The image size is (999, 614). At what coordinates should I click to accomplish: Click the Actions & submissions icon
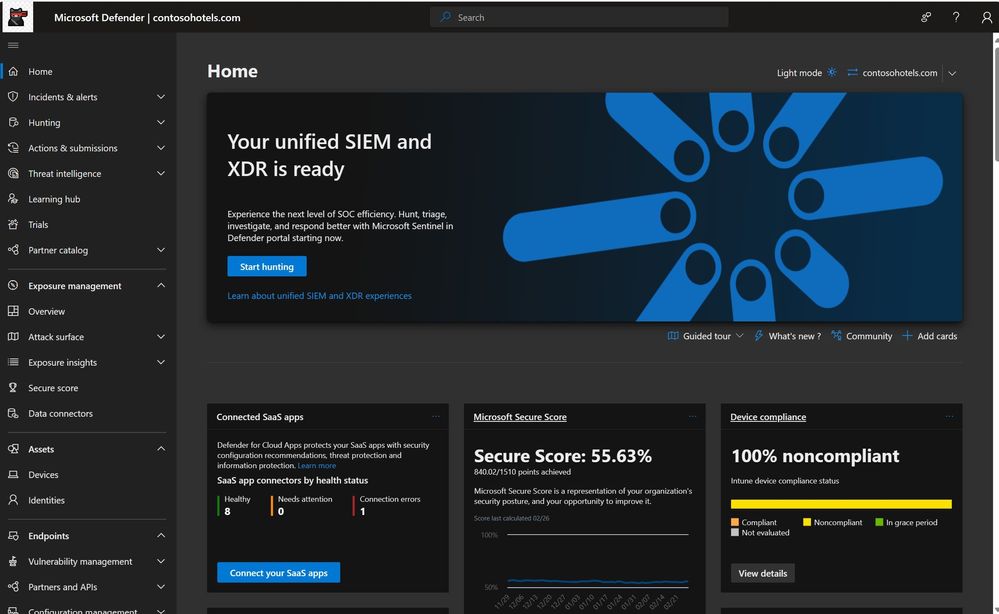click(13, 148)
